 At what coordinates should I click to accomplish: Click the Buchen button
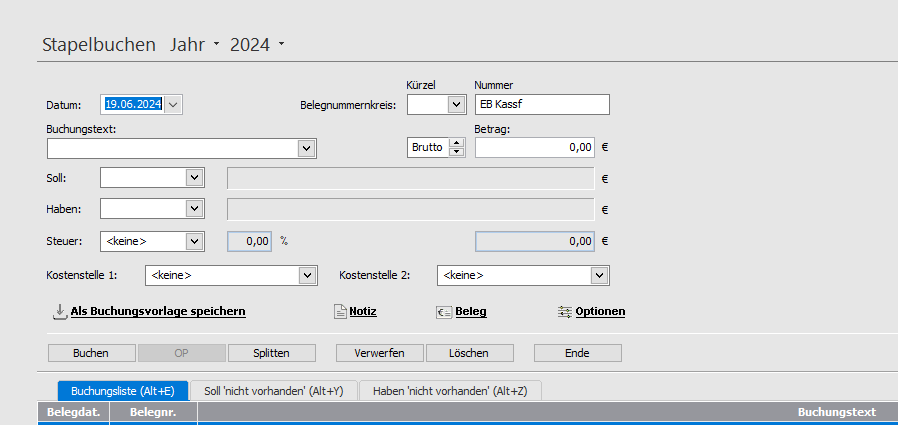91,353
